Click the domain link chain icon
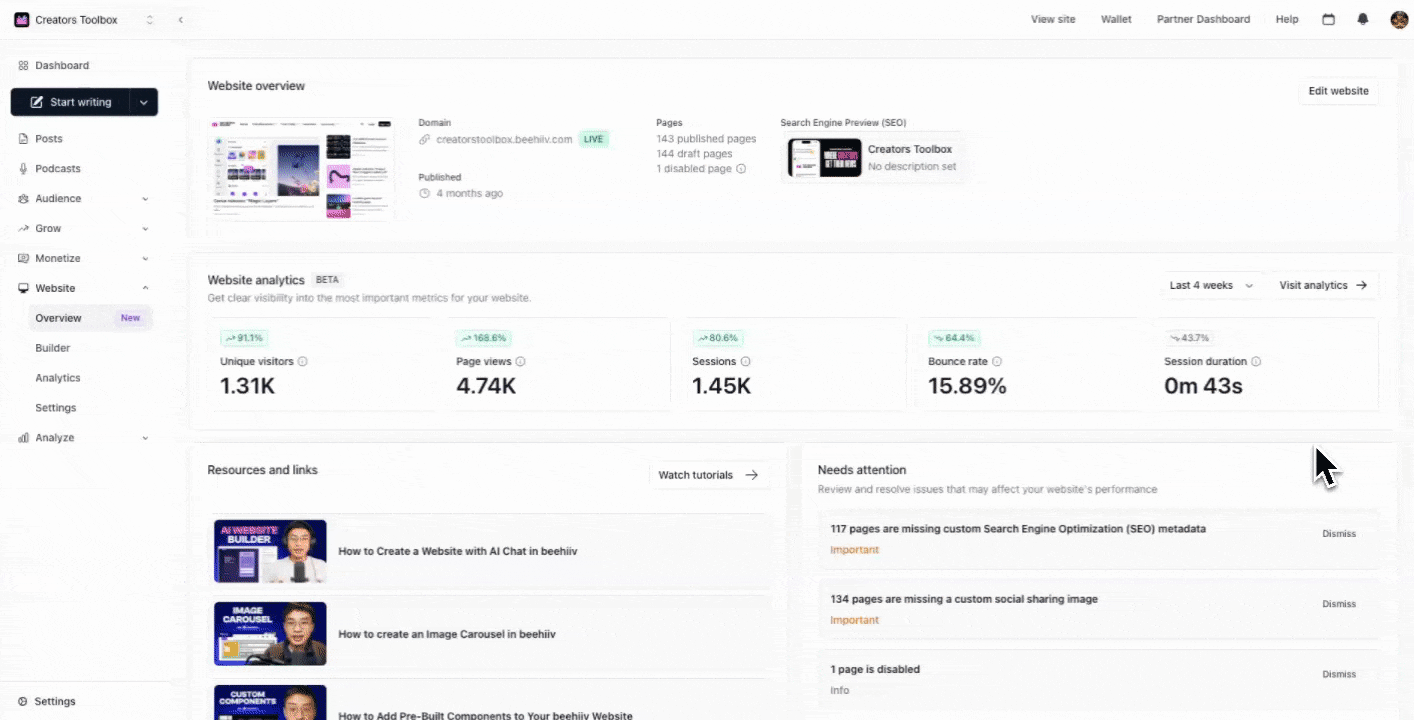The height and width of the screenshot is (720, 1414). [x=425, y=139]
